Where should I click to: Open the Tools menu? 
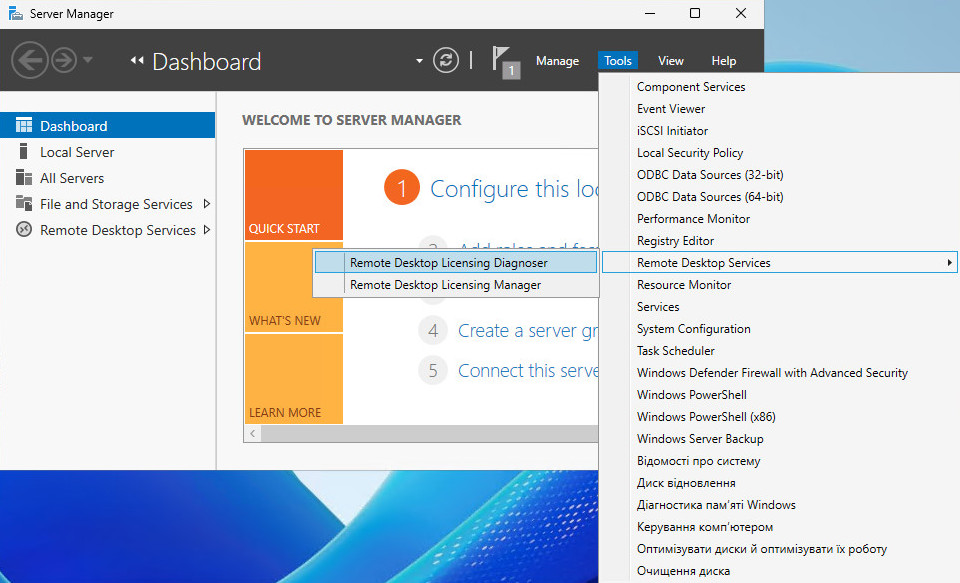tap(618, 61)
